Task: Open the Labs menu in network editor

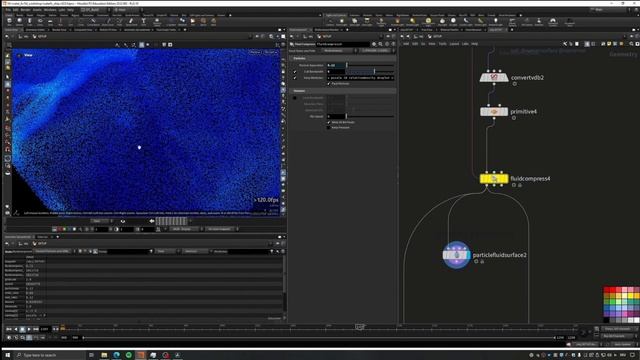Action: [x=465, y=44]
